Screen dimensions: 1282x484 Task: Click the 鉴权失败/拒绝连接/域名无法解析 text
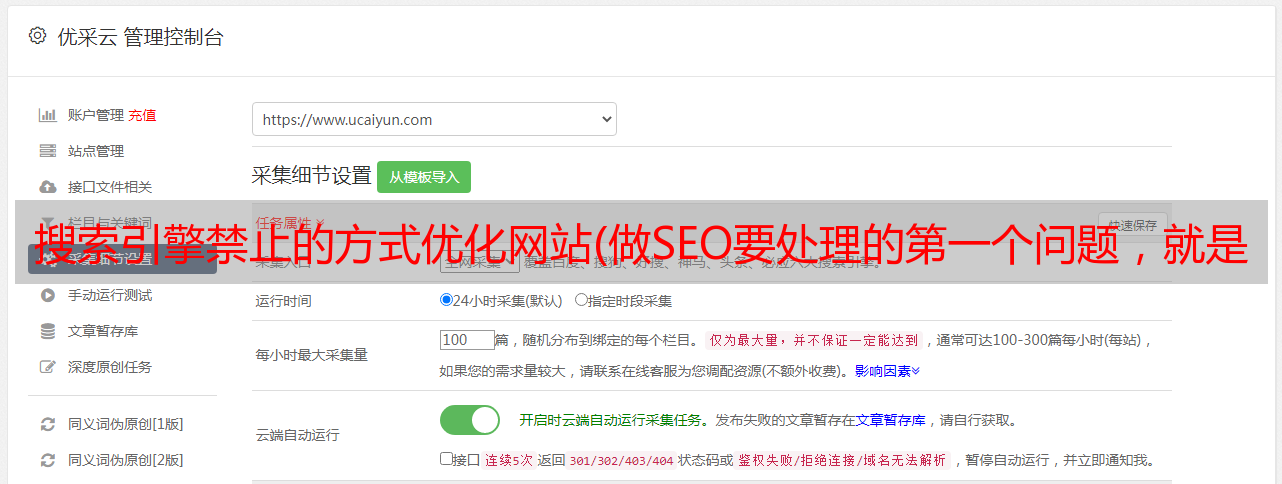click(843, 460)
